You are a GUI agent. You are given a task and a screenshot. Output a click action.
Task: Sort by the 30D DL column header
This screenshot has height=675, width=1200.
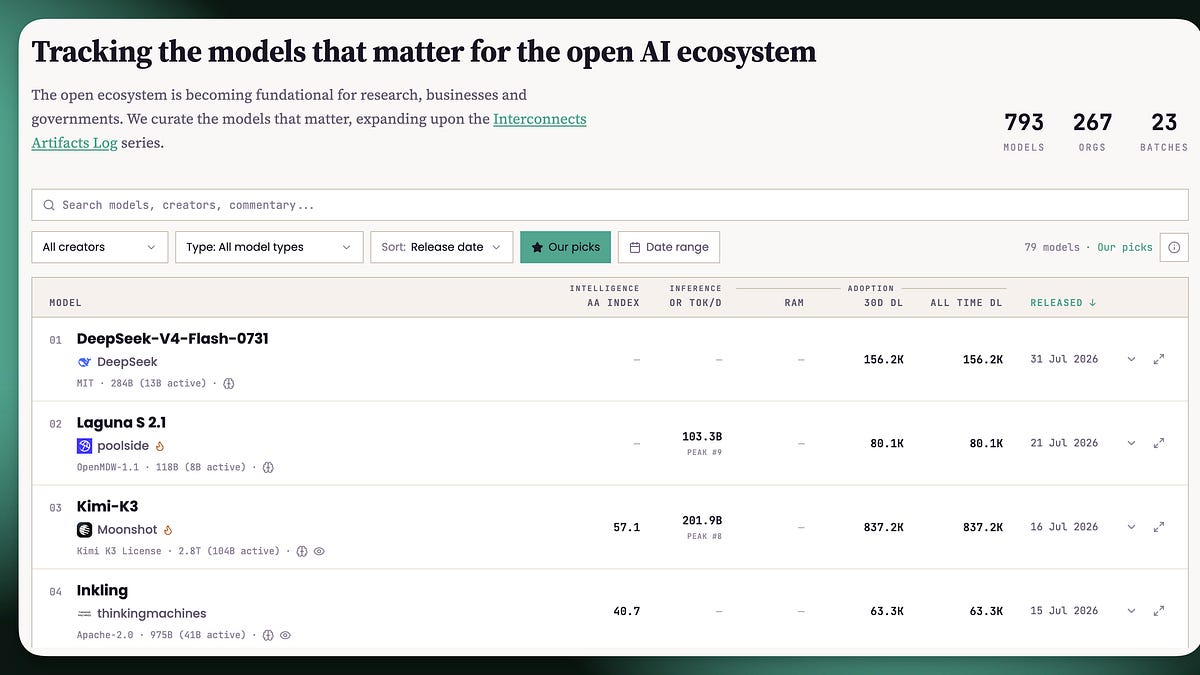pos(883,303)
